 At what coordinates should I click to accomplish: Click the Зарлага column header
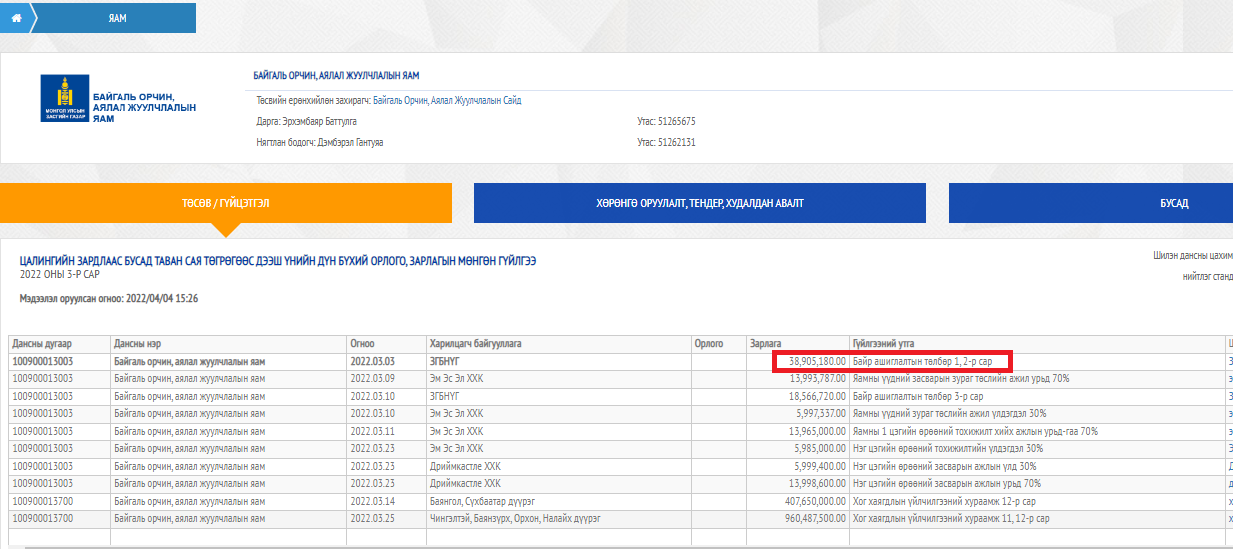click(766, 344)
